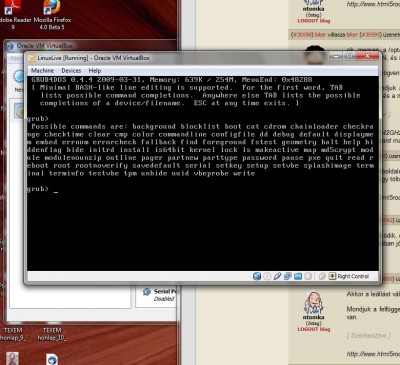Minimize the LinuxLive VirtualBox window
Image resolution: width=400 pixels, height=365 pixels.
[336, 56]
